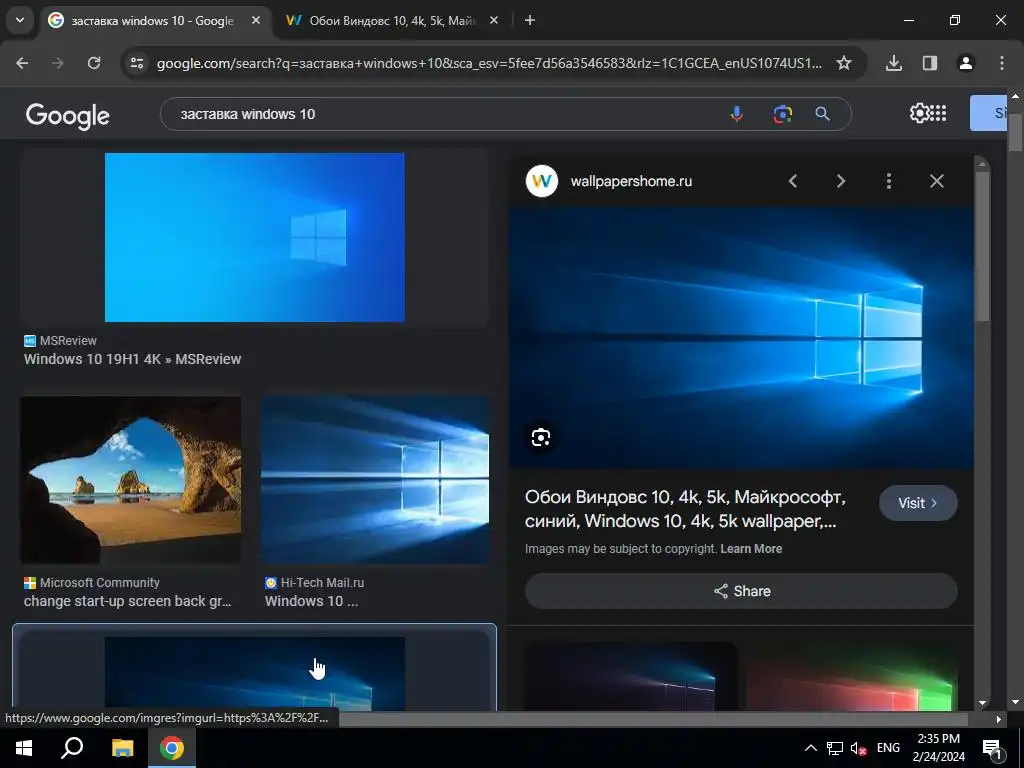Close the 'заставка windows 10' tab
The width and height of the screenshot is (1024, 768).
pyautogui.click(x=256, y=20)
